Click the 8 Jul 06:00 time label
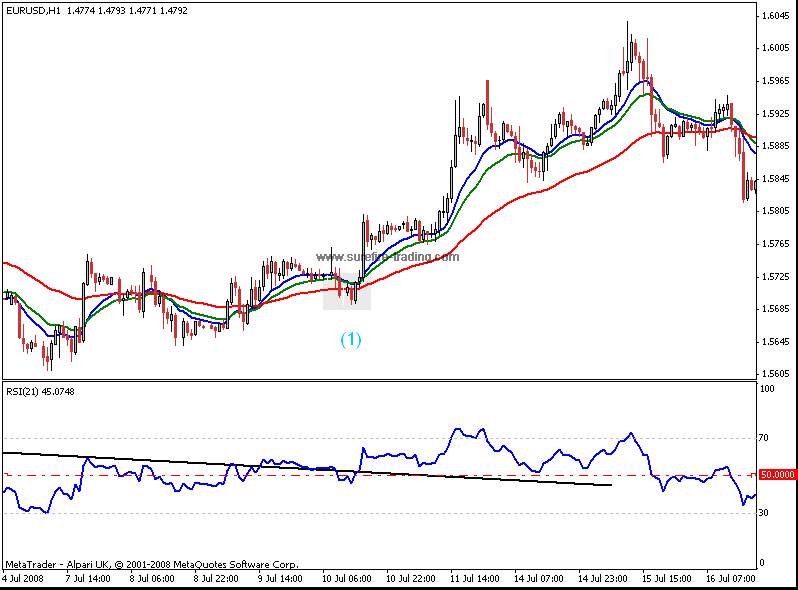Viewport: 798px width, 590px height. [152, 578]
